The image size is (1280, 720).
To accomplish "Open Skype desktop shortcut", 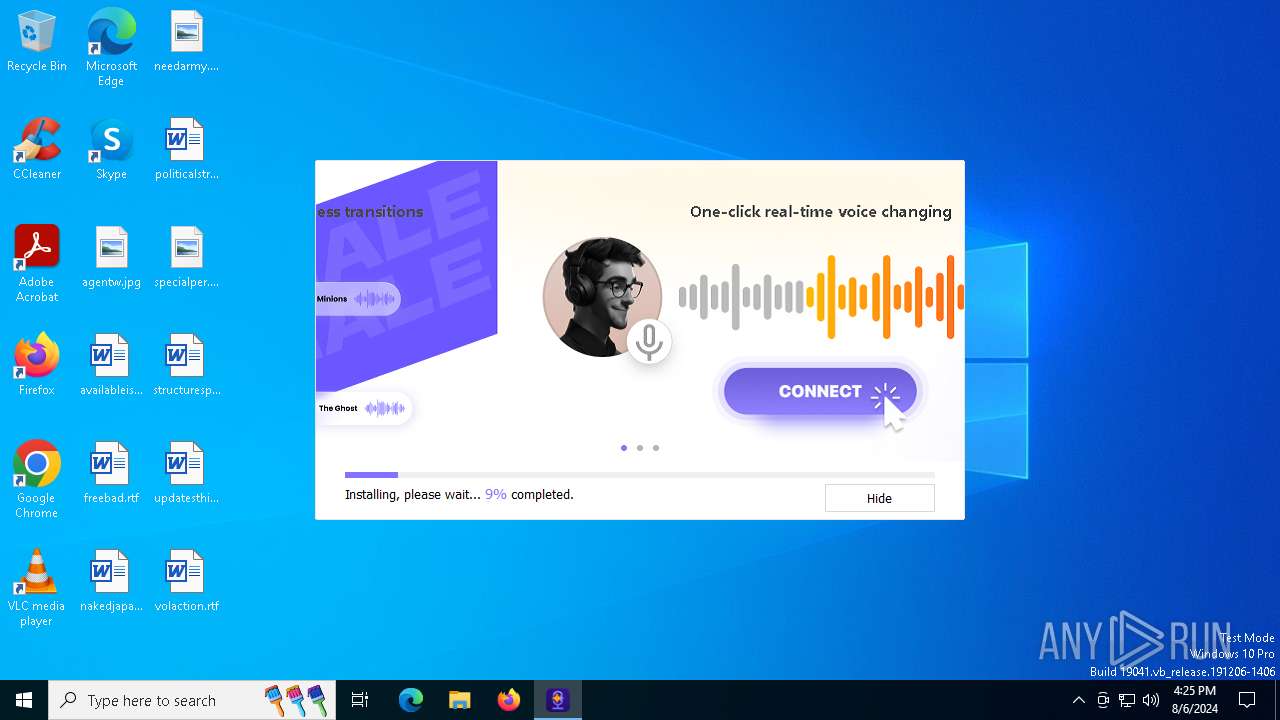I will (x=111, y=150).
